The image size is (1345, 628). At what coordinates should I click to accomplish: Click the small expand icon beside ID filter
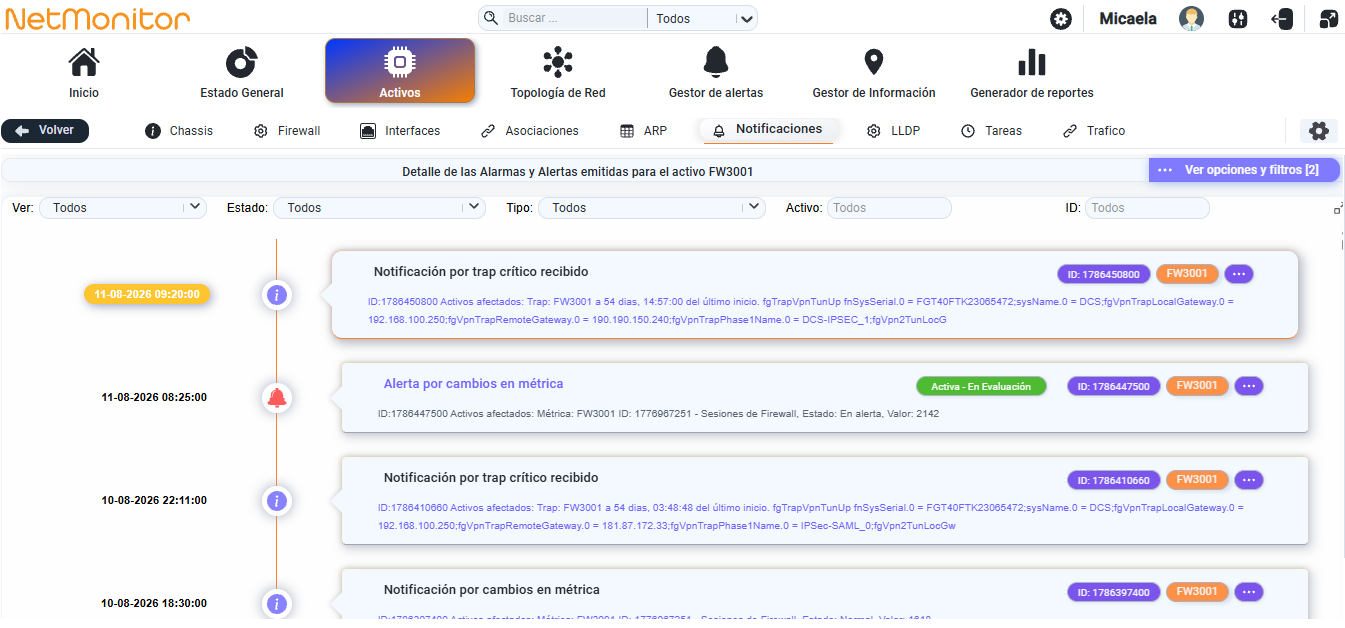pyautogui.click(x=1338, y=209)
